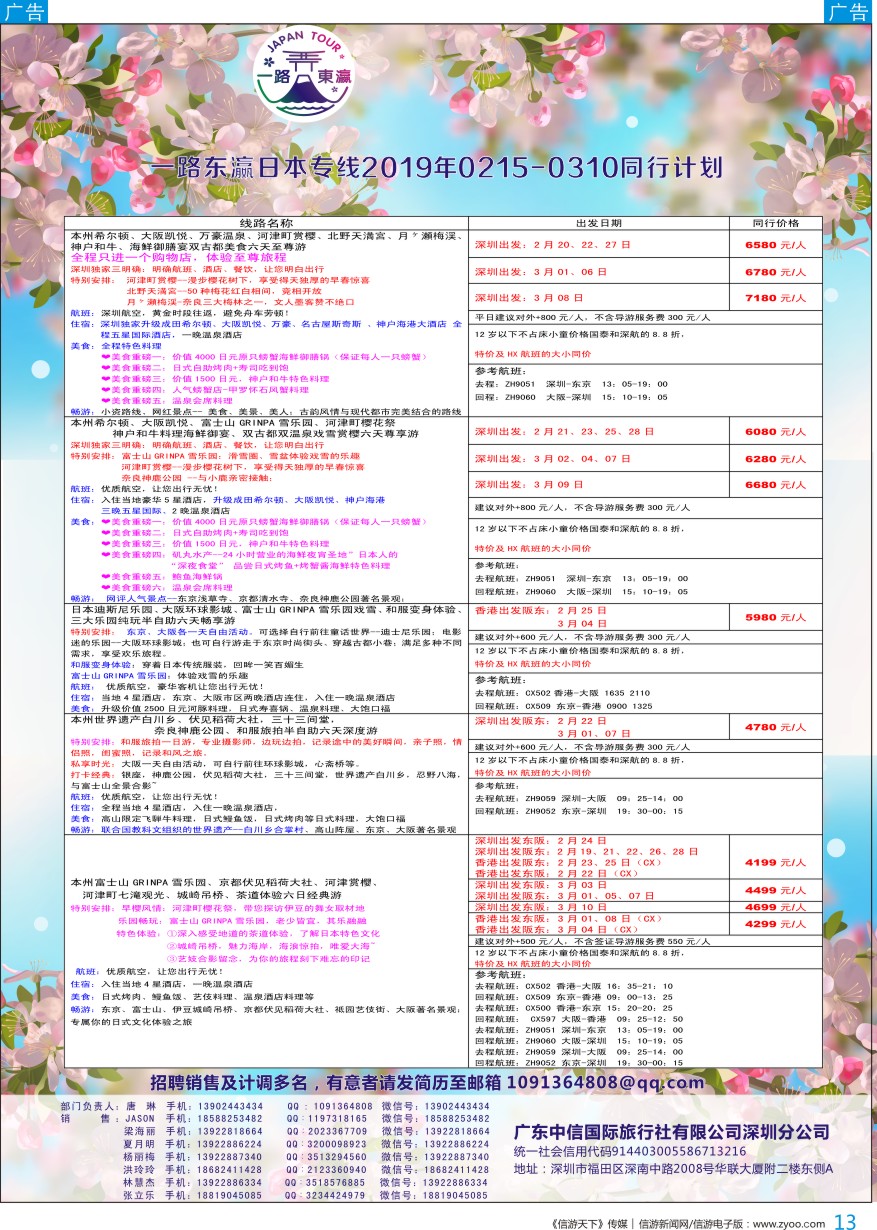Select departure date 深圳出发：3月08日
The image size is (877, 1230).
[529, 297]
